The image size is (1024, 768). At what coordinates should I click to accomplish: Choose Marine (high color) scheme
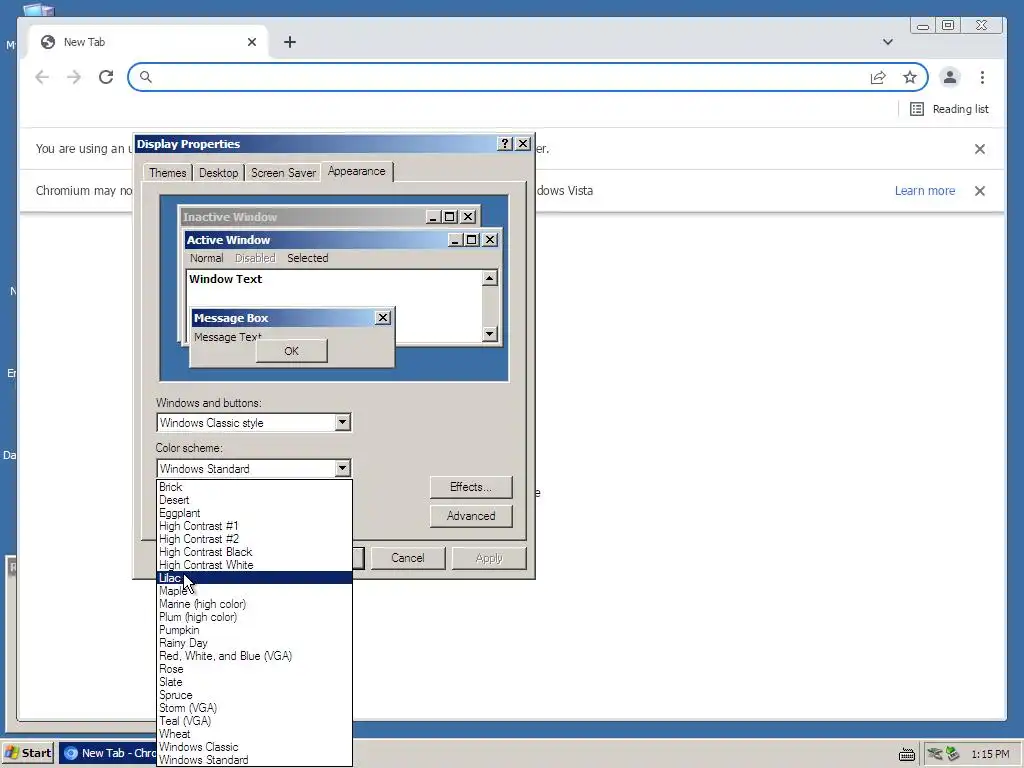tap(255, 604)
